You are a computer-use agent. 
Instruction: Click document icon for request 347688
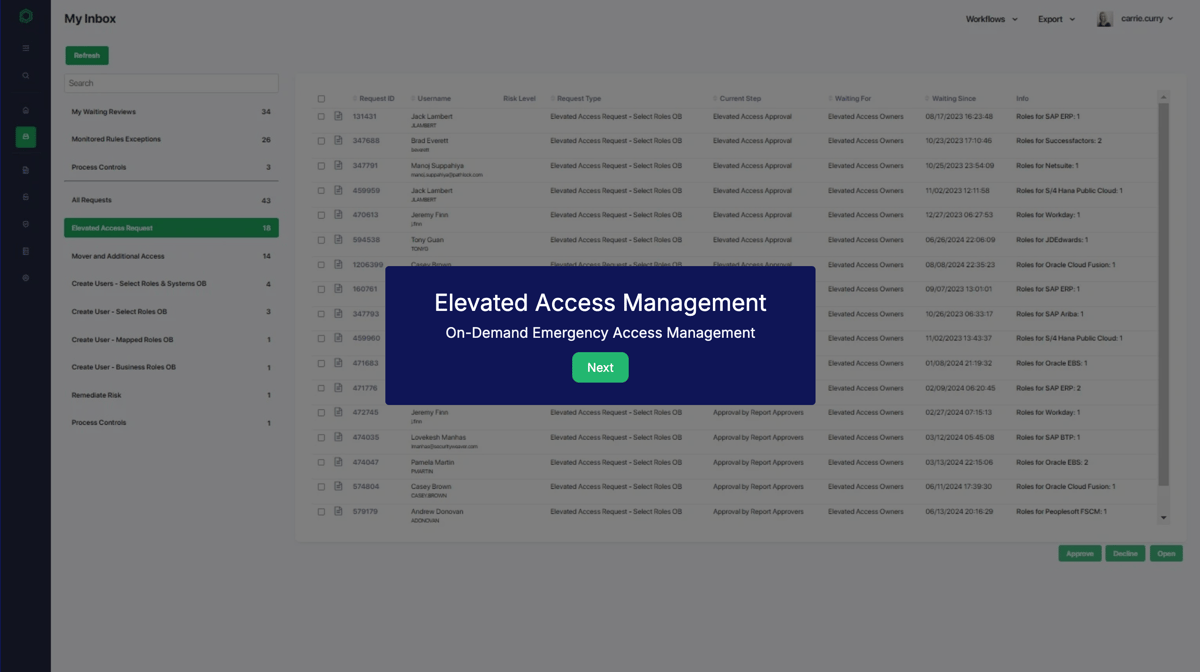338,141
